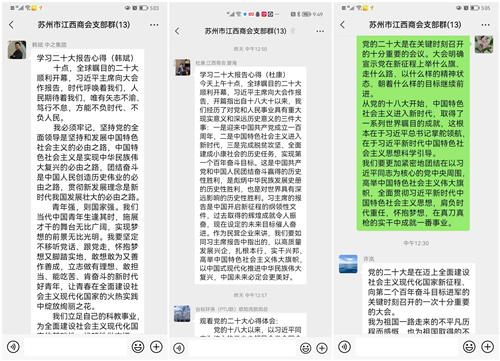This screenshot has width=500, height=361.
Task: Tap the plus attachment icon in the left chat
Action: pyautogui.click(x=156, y=347)
